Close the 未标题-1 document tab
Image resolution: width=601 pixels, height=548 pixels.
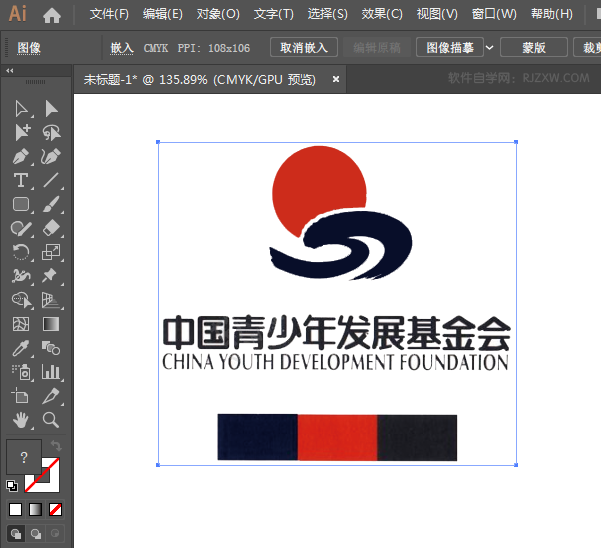click(336, 79)
